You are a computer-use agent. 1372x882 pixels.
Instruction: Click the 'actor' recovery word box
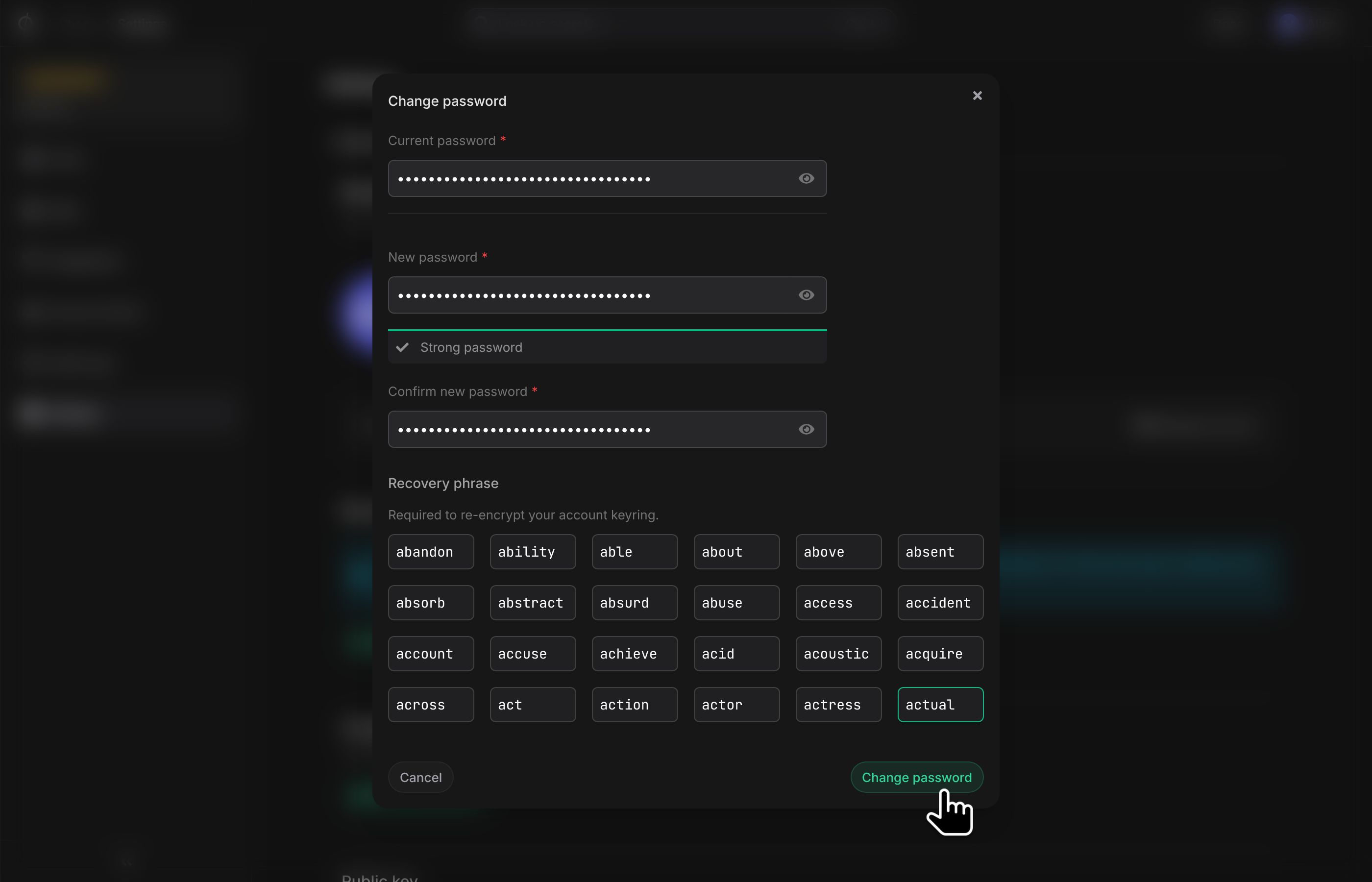[736, 705]
